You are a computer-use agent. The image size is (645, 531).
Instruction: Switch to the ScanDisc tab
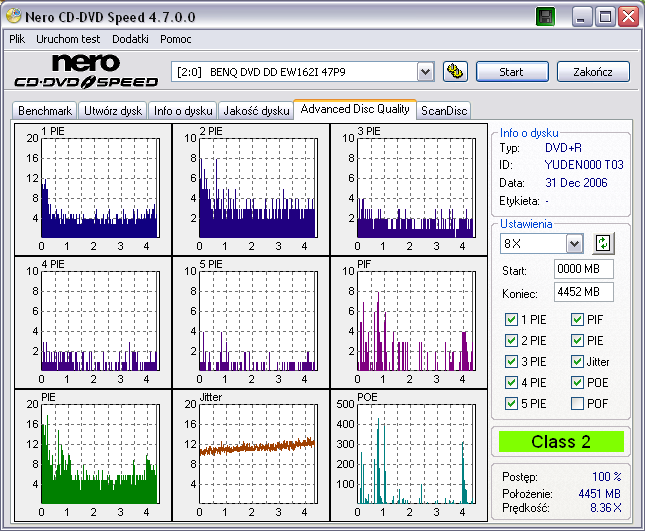click(444, 111)
